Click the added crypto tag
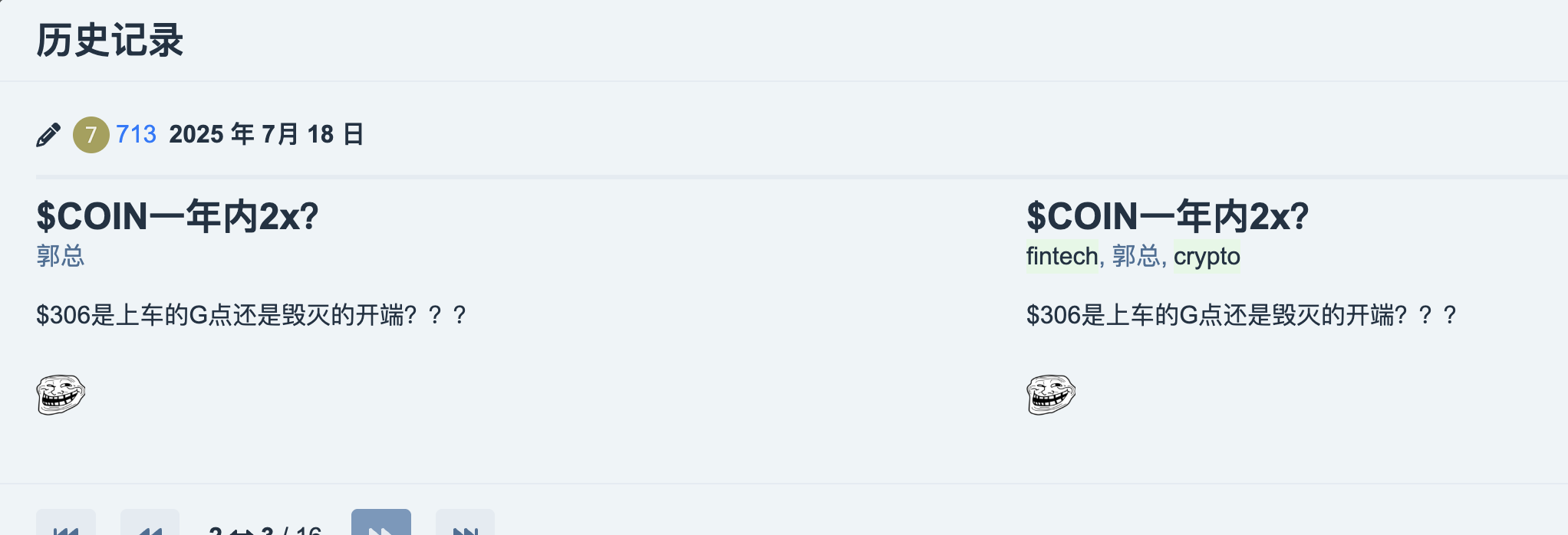 click(x=1206, y=256)
